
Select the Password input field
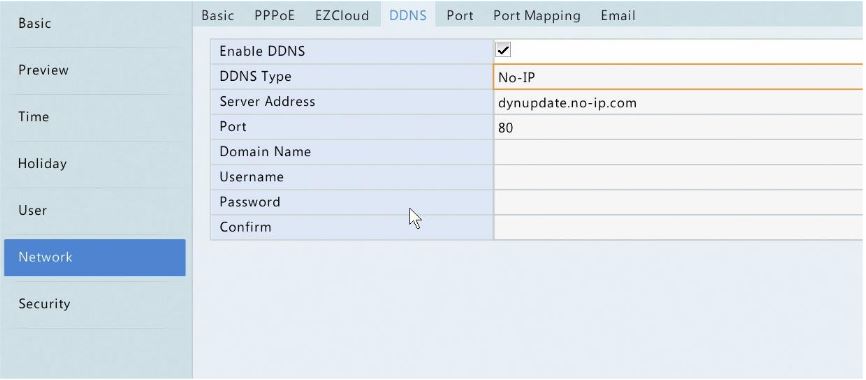[x=679, y=202]
